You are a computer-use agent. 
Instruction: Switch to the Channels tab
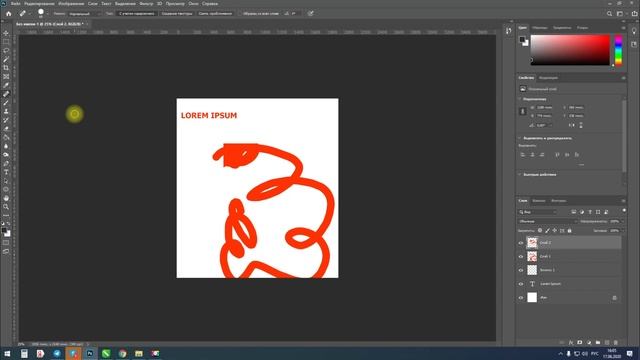(538, 200)
